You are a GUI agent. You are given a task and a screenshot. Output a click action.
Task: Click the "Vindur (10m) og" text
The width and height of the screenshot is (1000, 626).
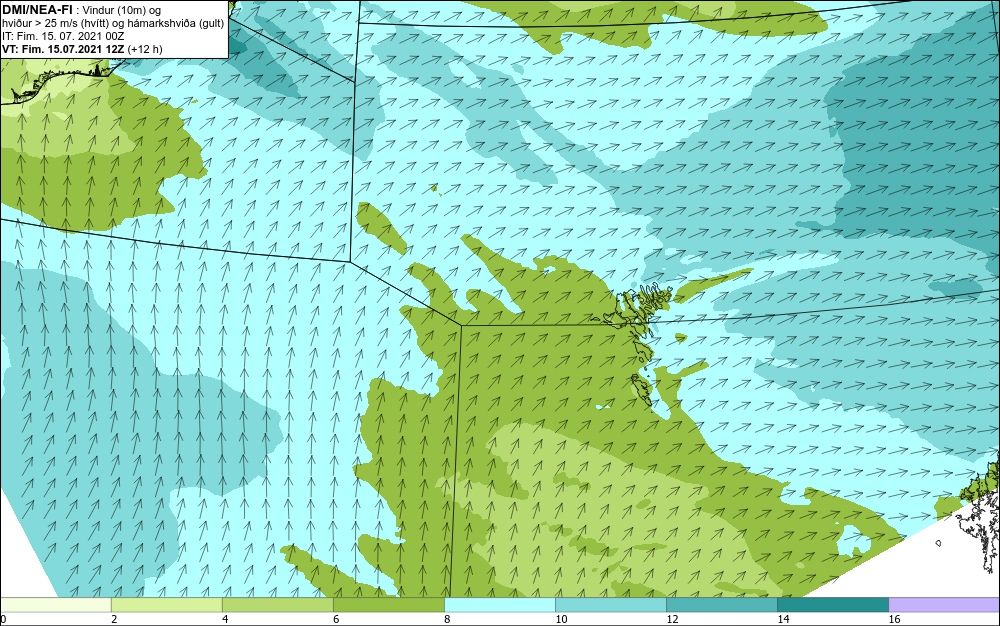click(x=122, y=10)
